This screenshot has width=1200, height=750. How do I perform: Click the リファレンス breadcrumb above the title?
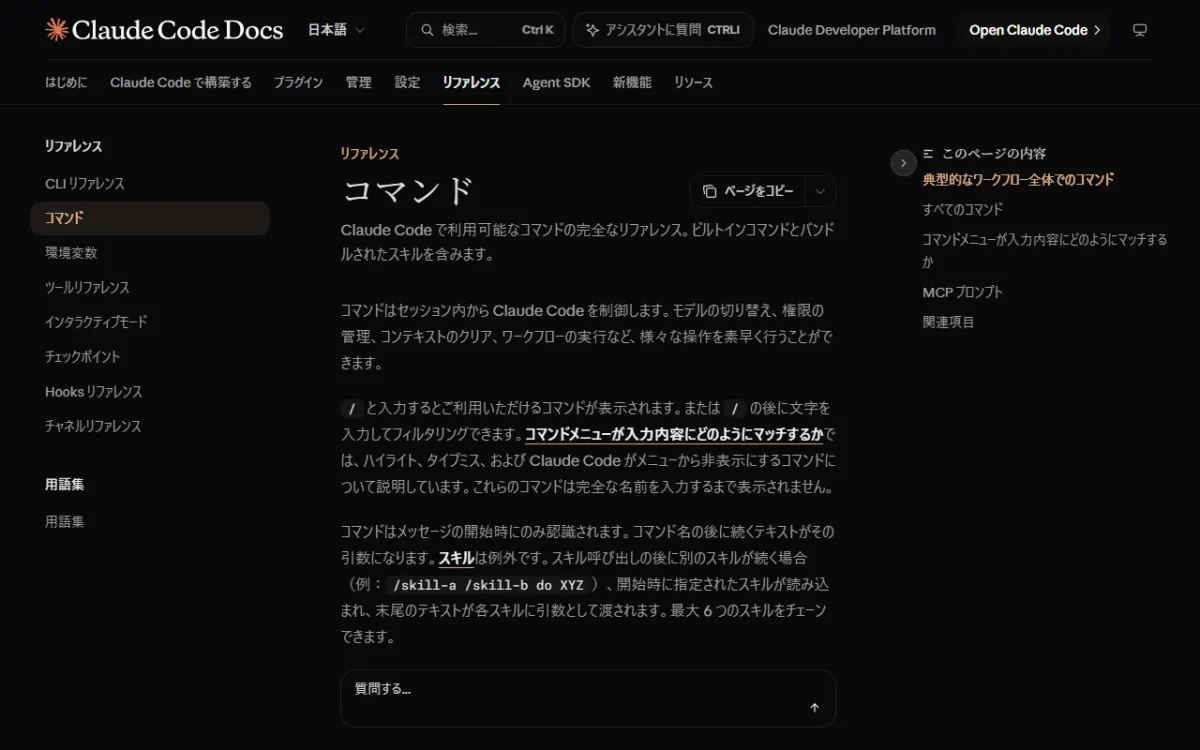click(x=369, y=153)
